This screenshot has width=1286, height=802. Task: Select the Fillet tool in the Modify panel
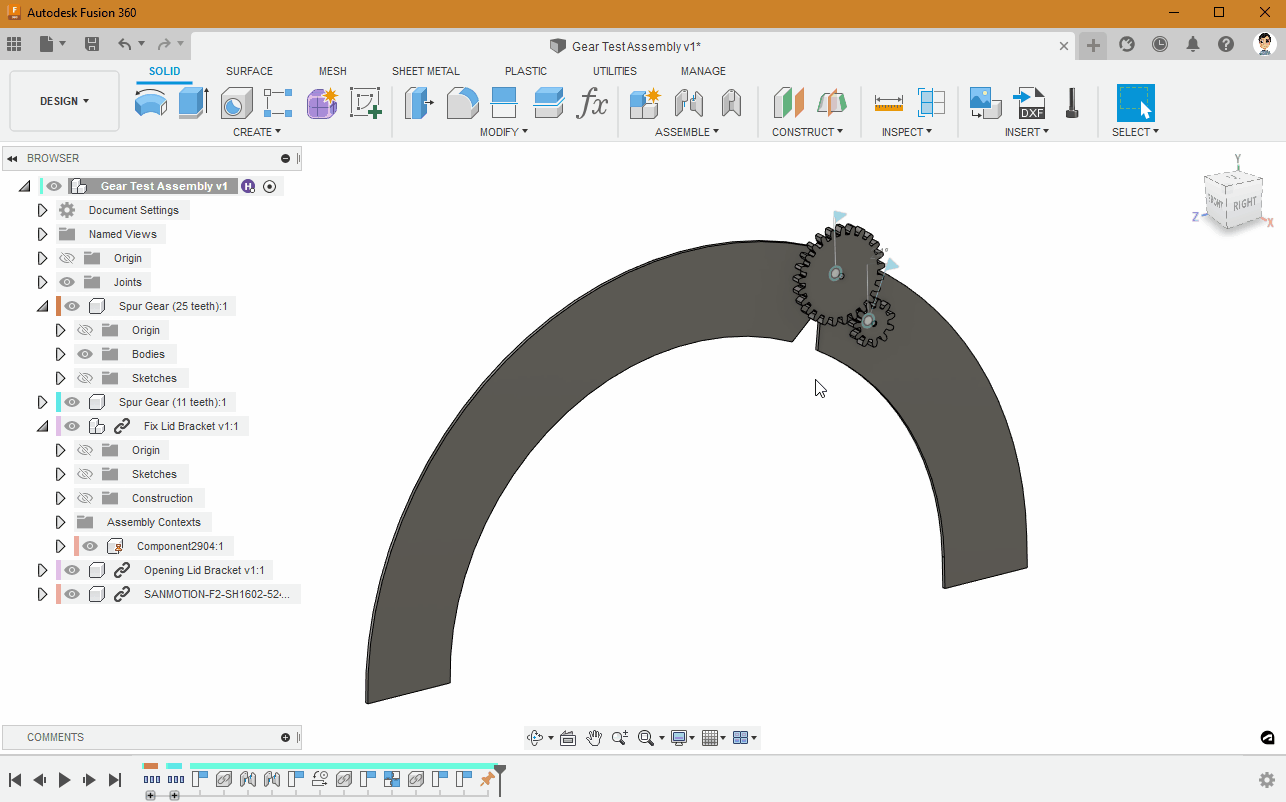point(461,102)
